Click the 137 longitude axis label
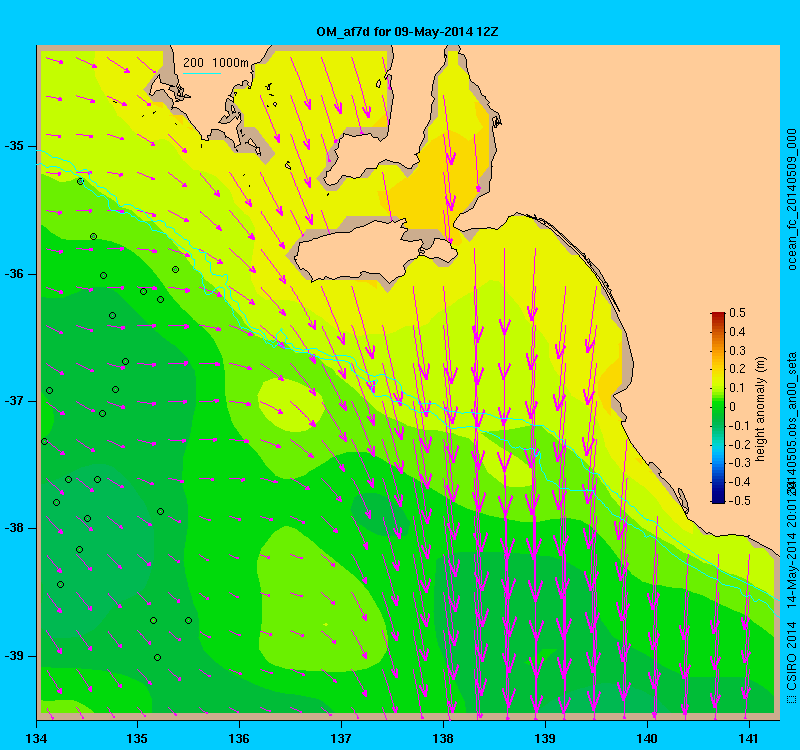This screenshot has width=800, height=750. (x=341, y=739)
